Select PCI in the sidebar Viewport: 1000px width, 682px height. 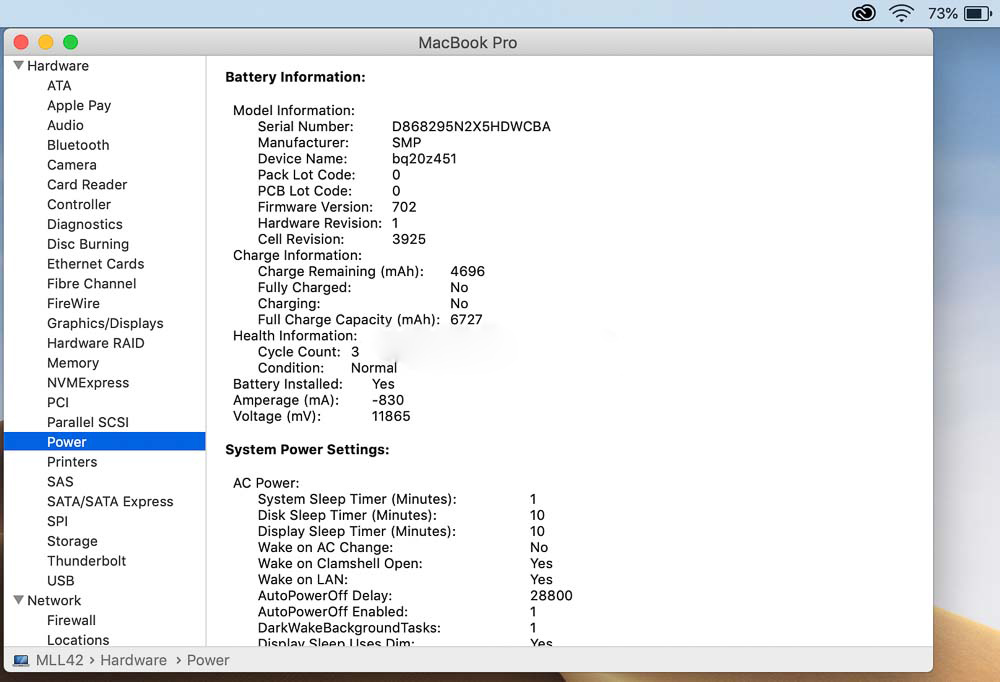(57, 402)
